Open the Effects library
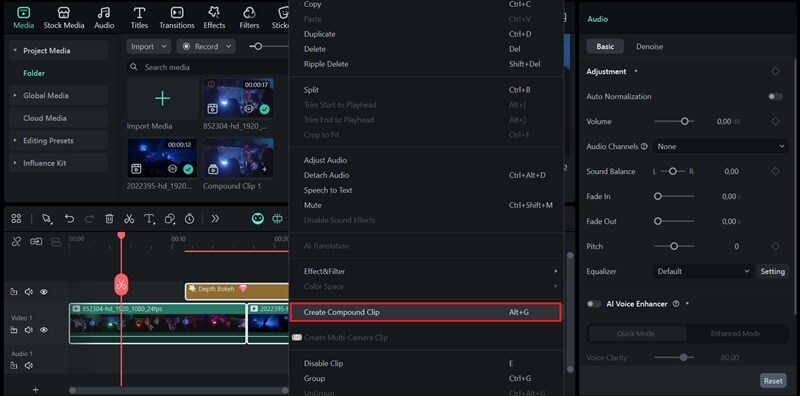Screen dimensions: 800x396 [x=214, y=18]
